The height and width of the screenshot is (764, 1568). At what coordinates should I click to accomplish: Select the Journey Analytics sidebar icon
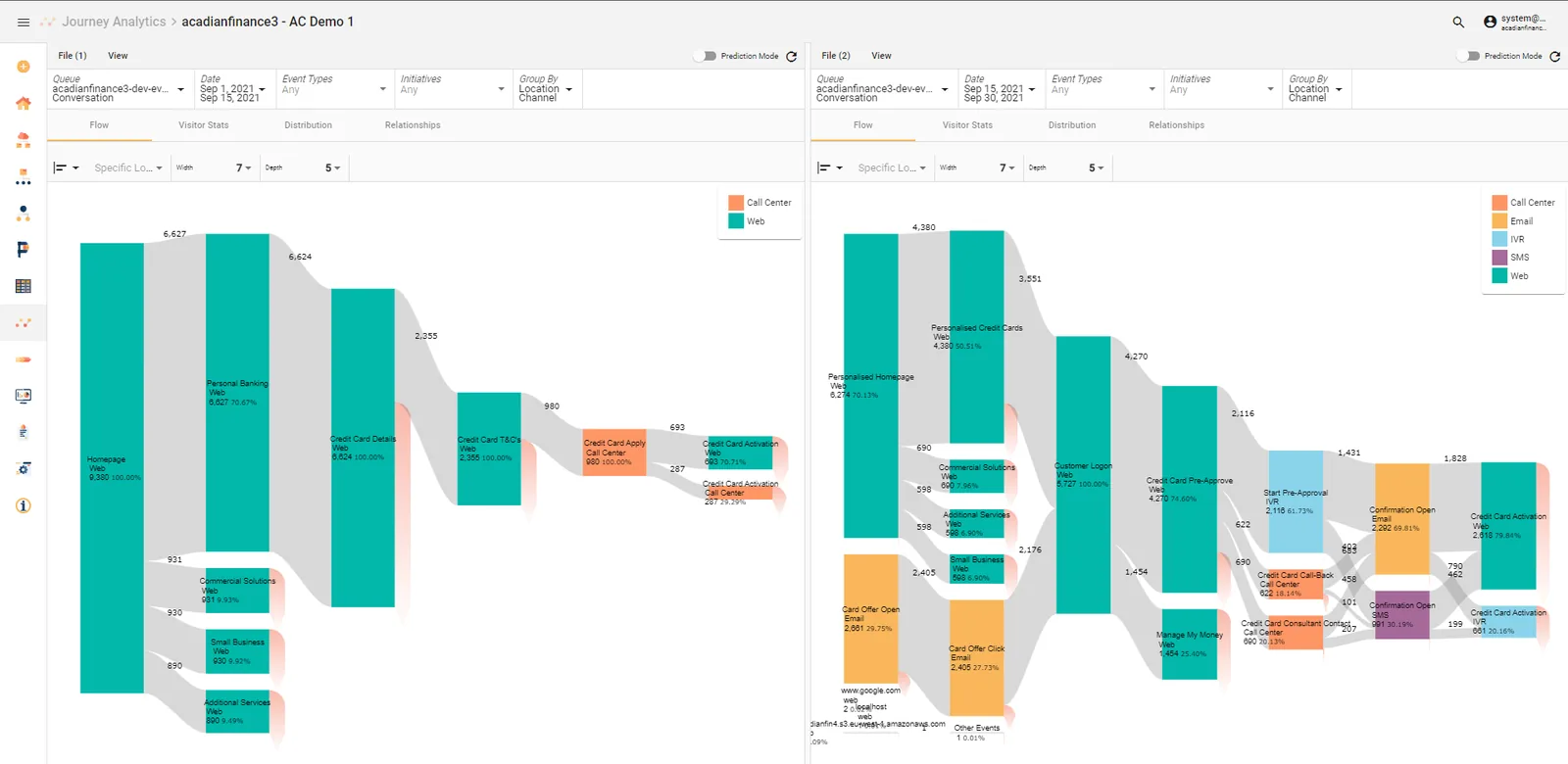[x=24, y=322]
